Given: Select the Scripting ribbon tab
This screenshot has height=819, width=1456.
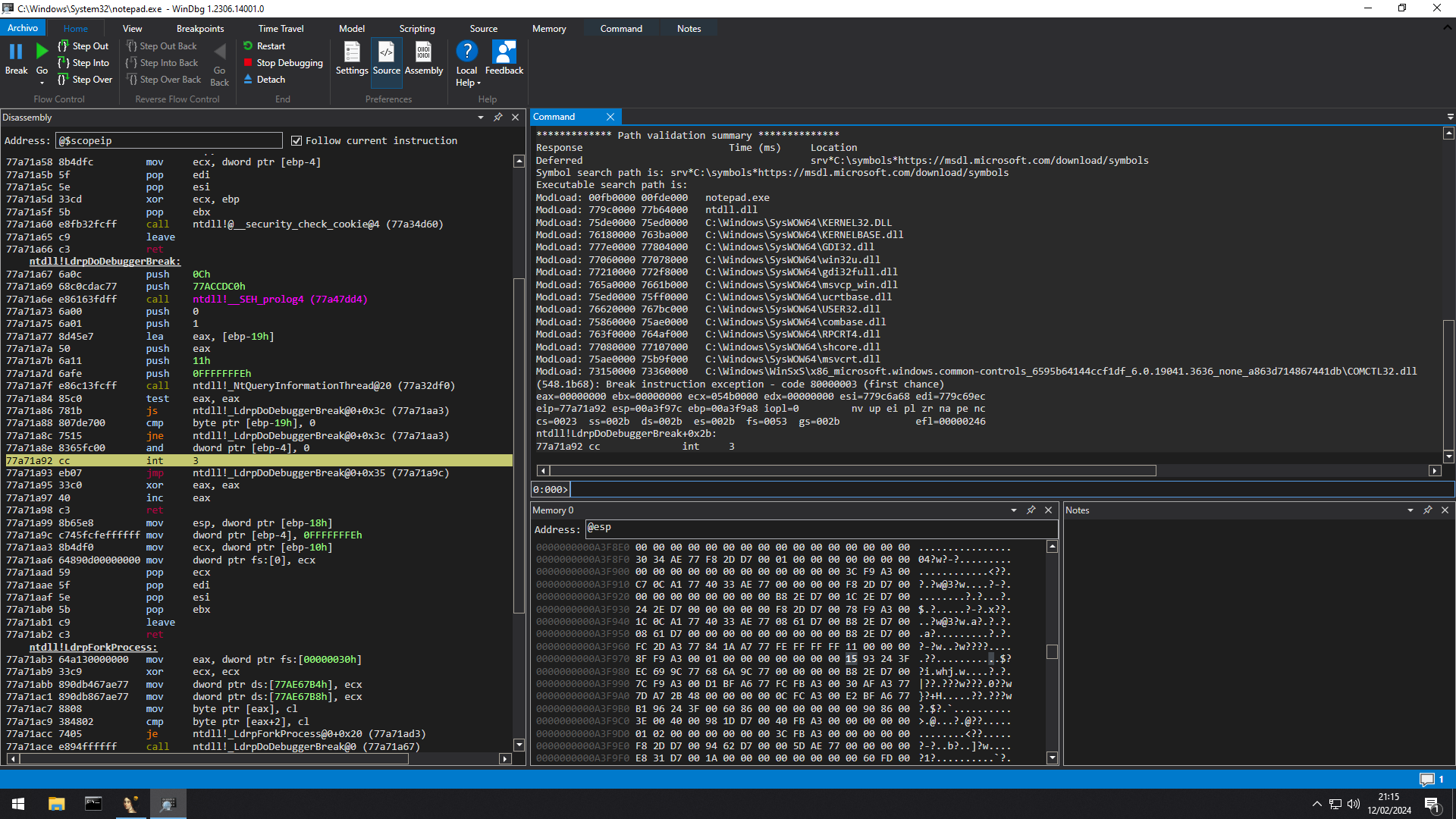Looking at the screenshot, I should click(417, 29).
